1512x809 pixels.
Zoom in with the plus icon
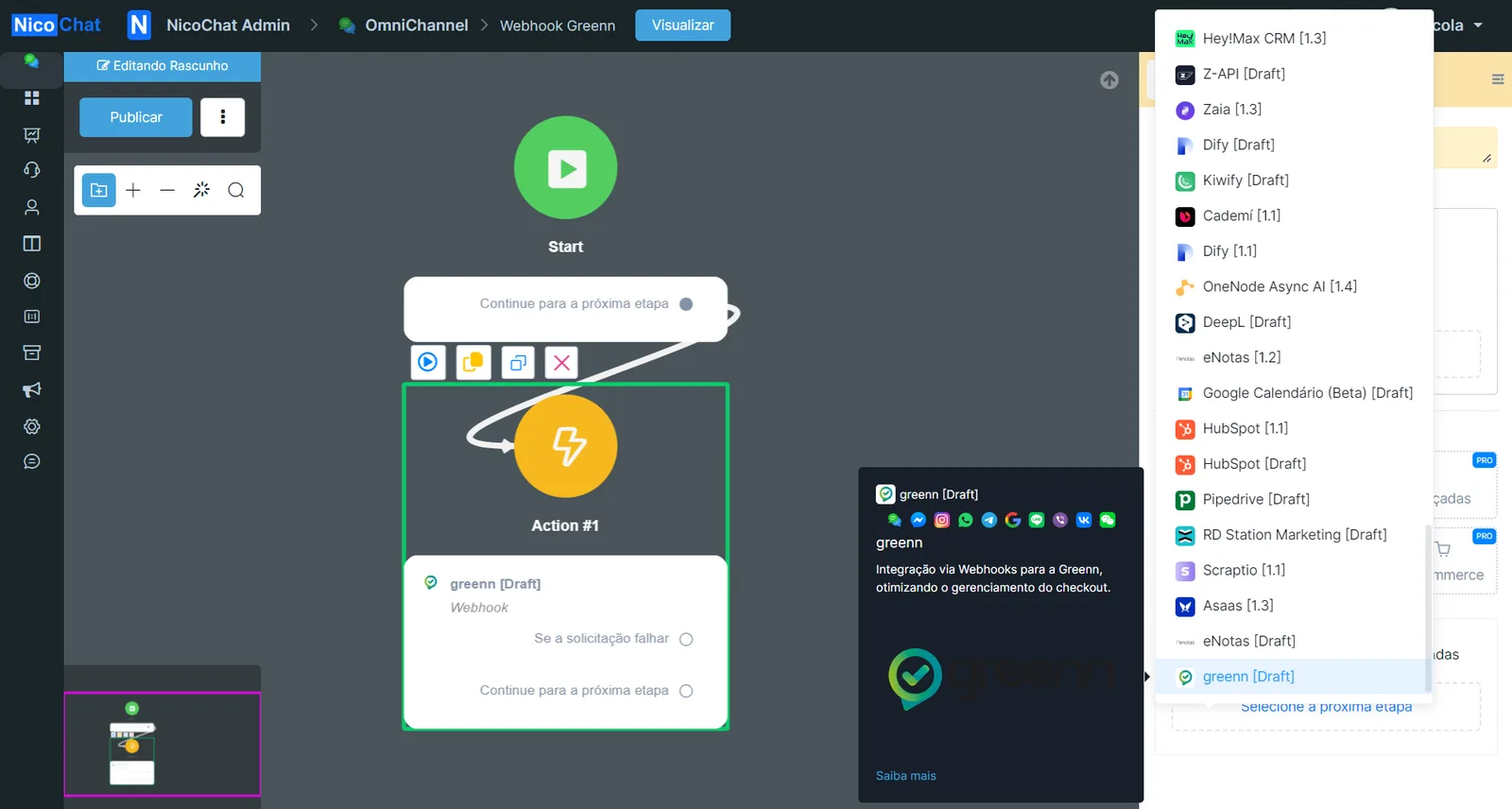point(133,190)
